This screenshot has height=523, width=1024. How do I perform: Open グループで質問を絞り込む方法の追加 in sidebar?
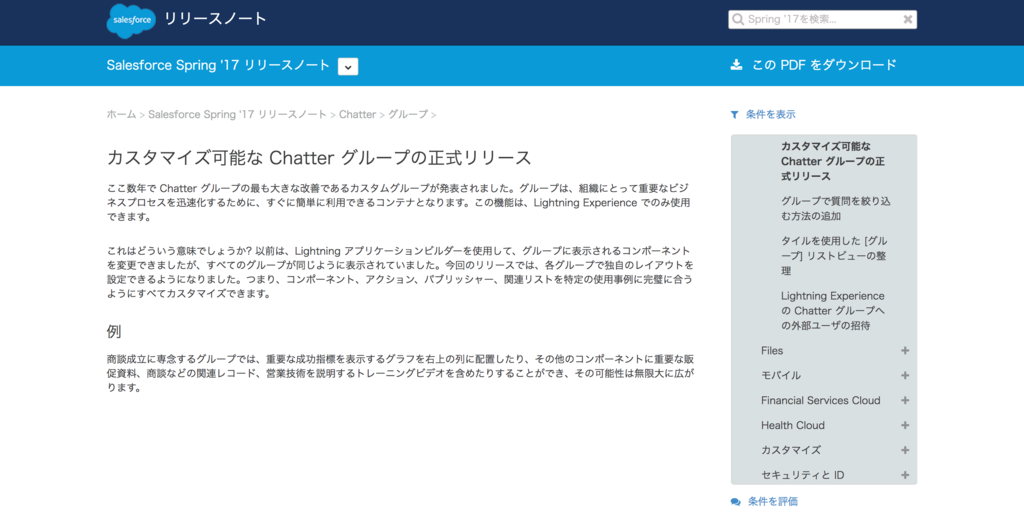[x=835, y=208]
